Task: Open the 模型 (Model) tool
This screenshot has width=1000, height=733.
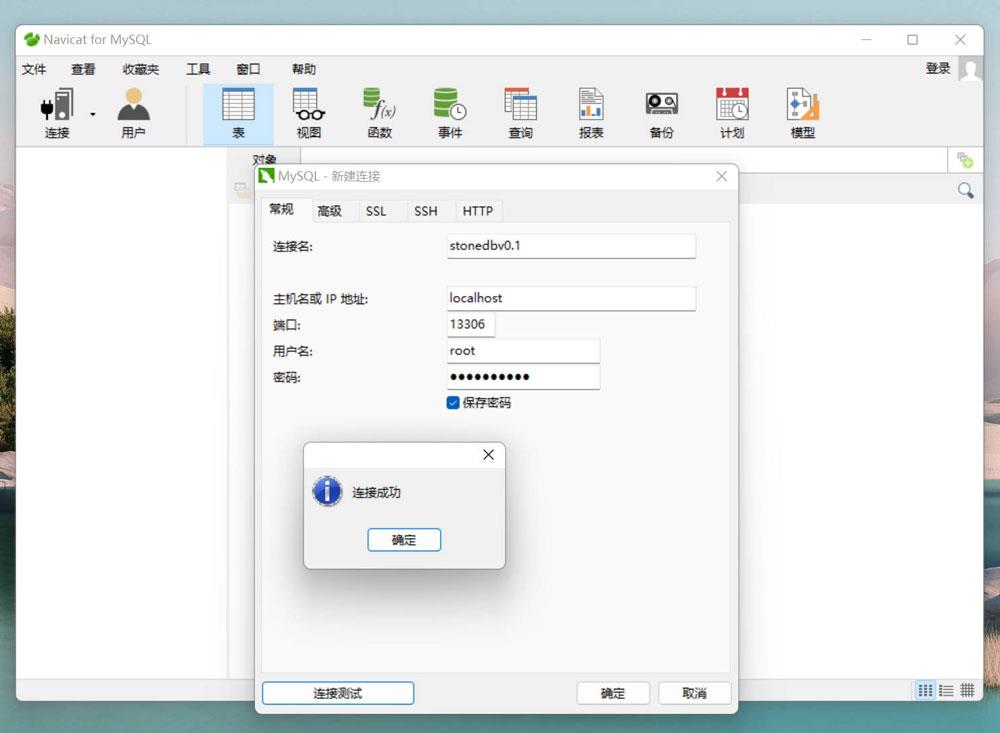Action: click(x=802, y=106)
